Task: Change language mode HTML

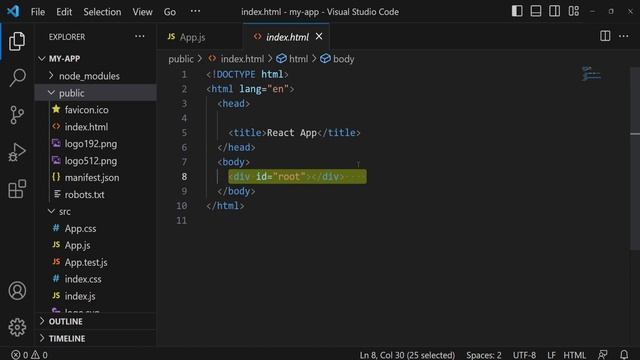Action: [x=574, y=355]
